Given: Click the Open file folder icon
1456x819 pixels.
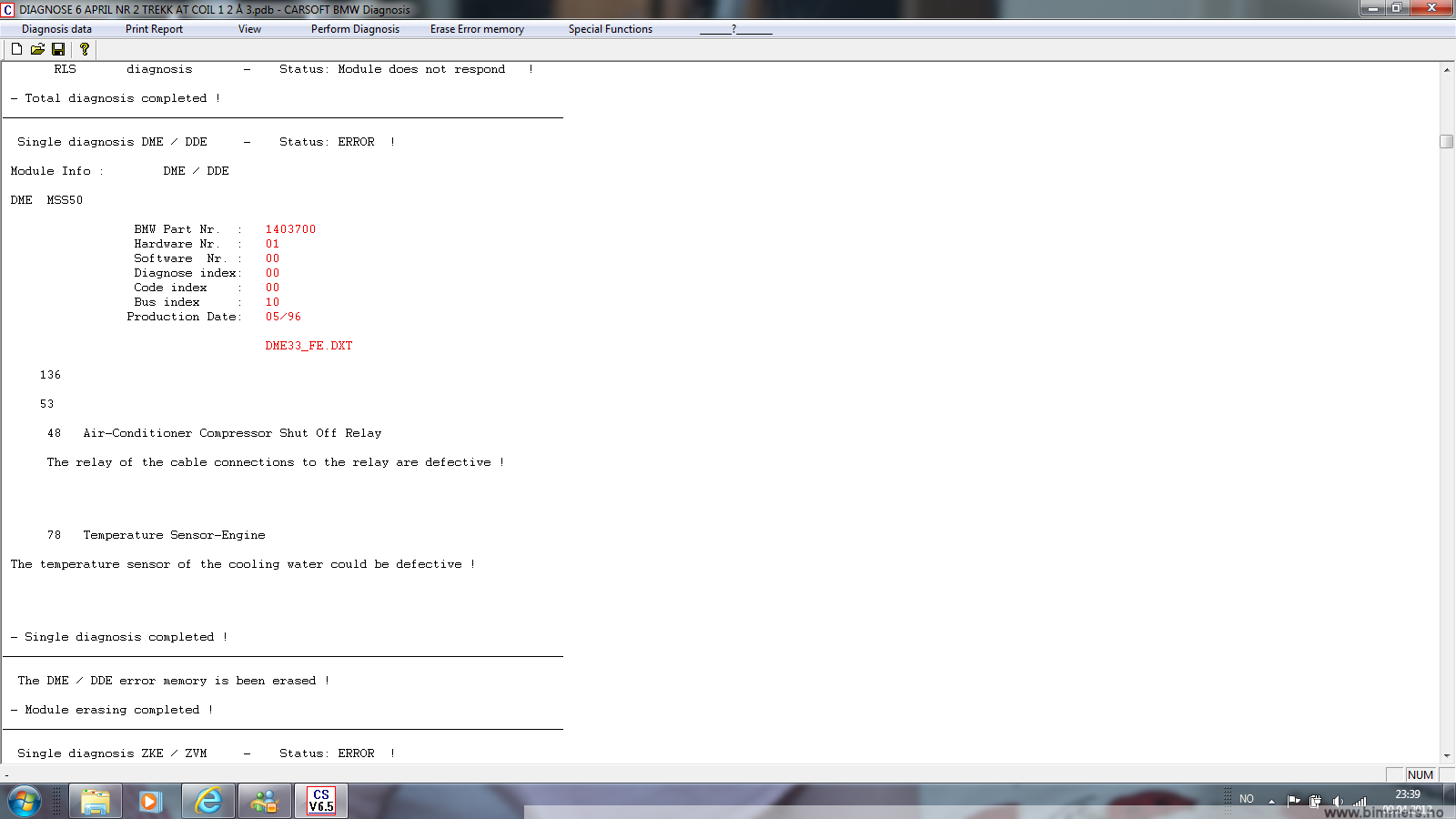Looking at the screenshot, I should pyautogui.click(x=37, y=49).
